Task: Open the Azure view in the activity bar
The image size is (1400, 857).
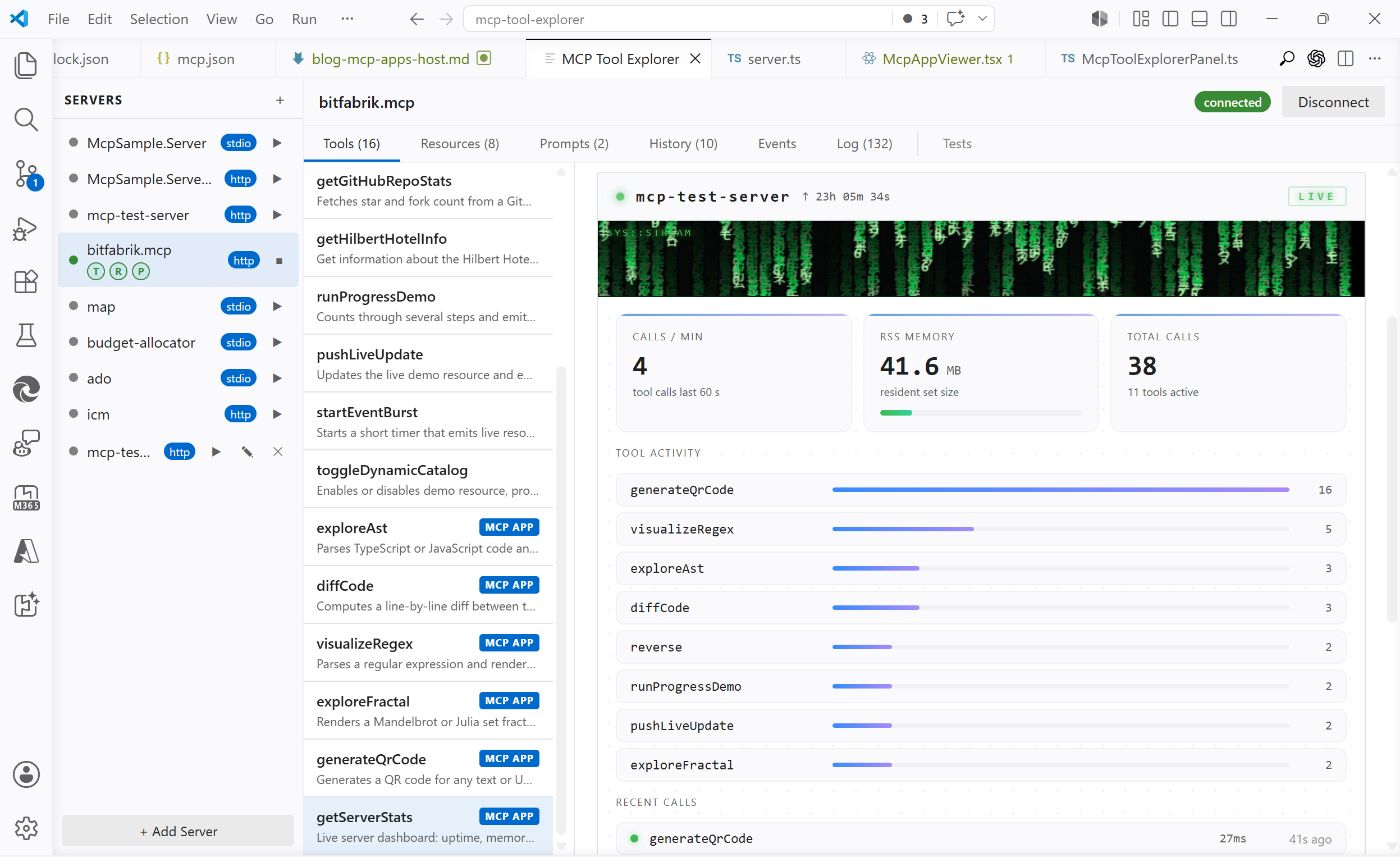Action: click(x=26, y=551)
